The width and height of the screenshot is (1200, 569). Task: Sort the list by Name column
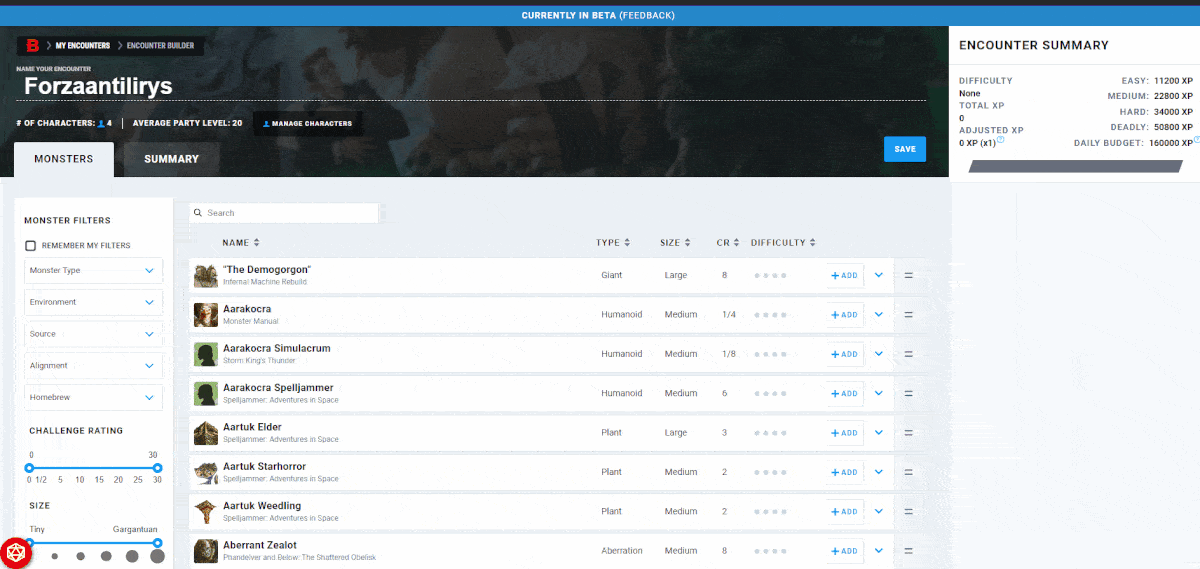(x=241, y=243)
